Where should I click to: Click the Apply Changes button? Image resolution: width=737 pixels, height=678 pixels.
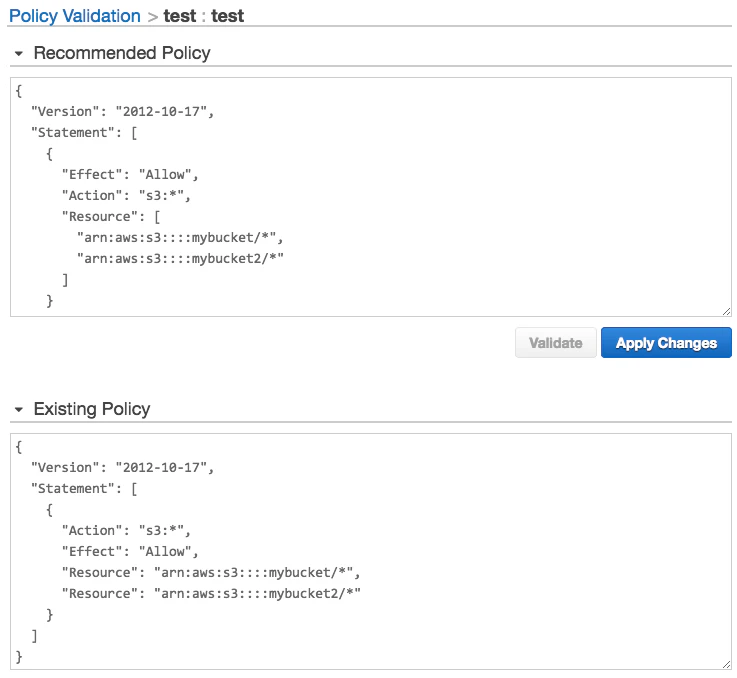pos(666,343)
